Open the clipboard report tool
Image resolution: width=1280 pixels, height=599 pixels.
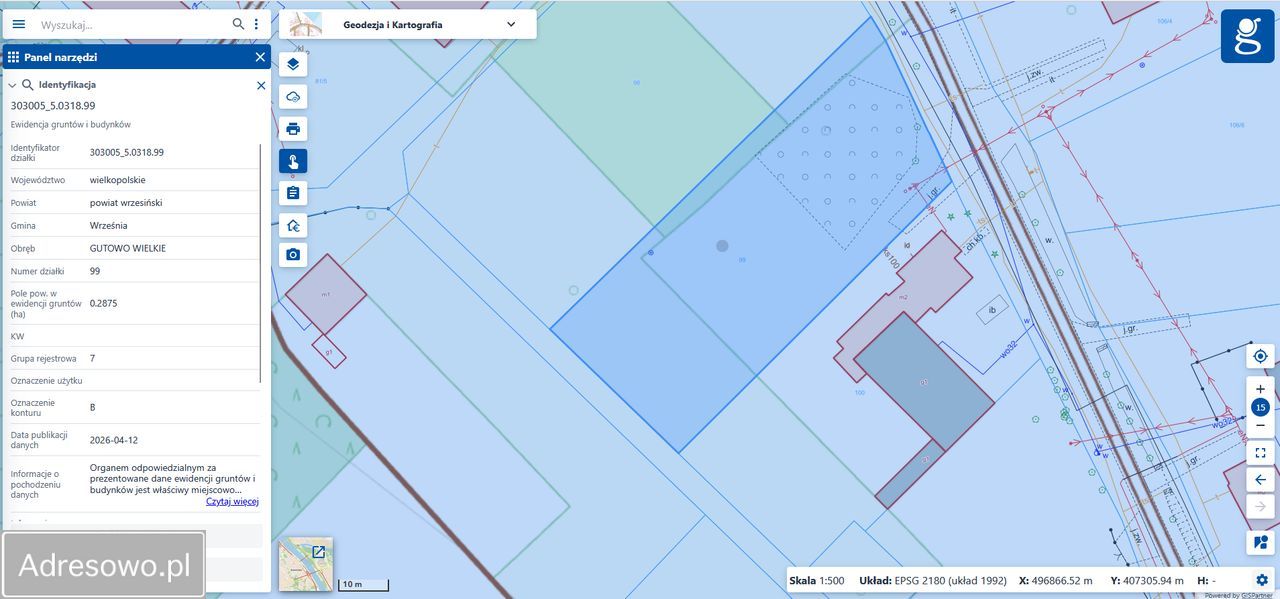293,193
